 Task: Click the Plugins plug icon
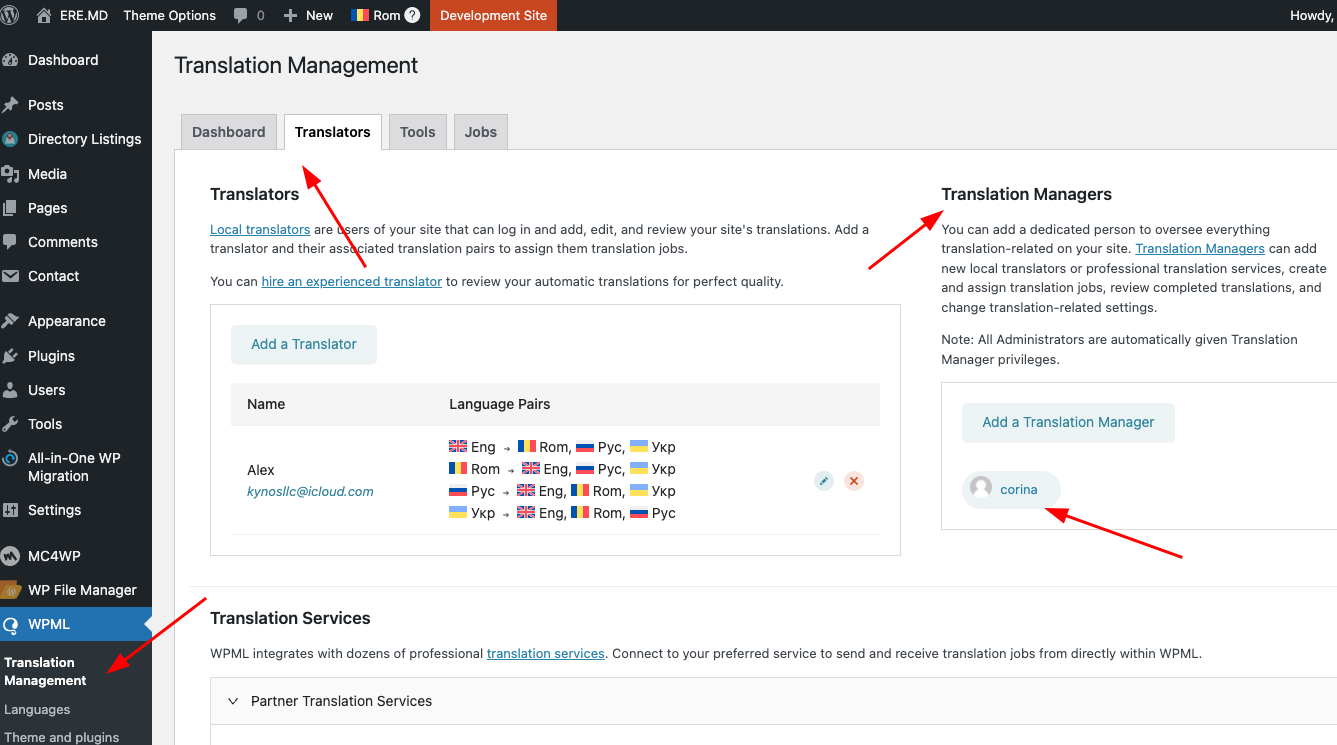click(11, 356)
